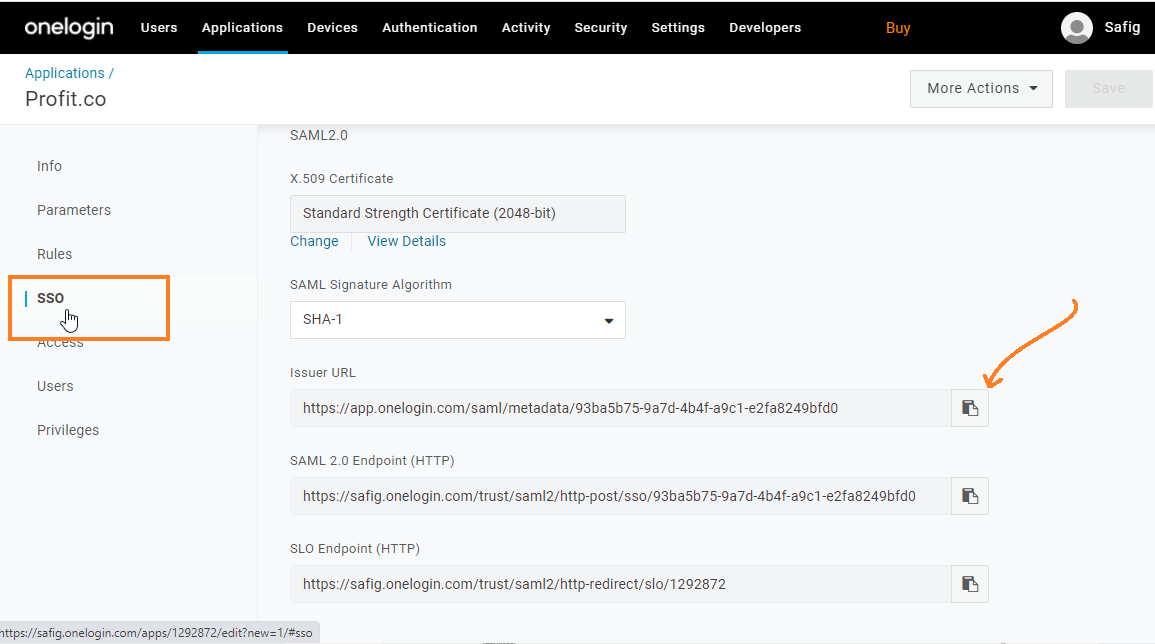Image resolution: width=1155 pixels, height=644 pixels.
Task: Open the Settings menu
Action: point(678,28)
